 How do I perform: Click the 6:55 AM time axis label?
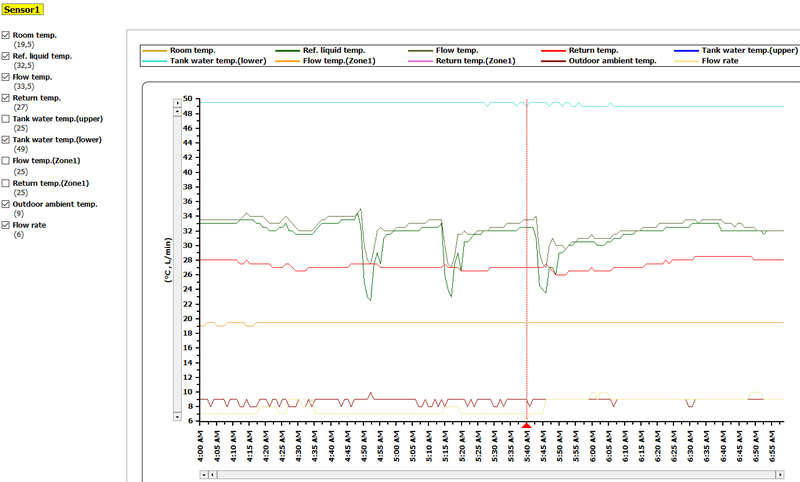(771, 446)
